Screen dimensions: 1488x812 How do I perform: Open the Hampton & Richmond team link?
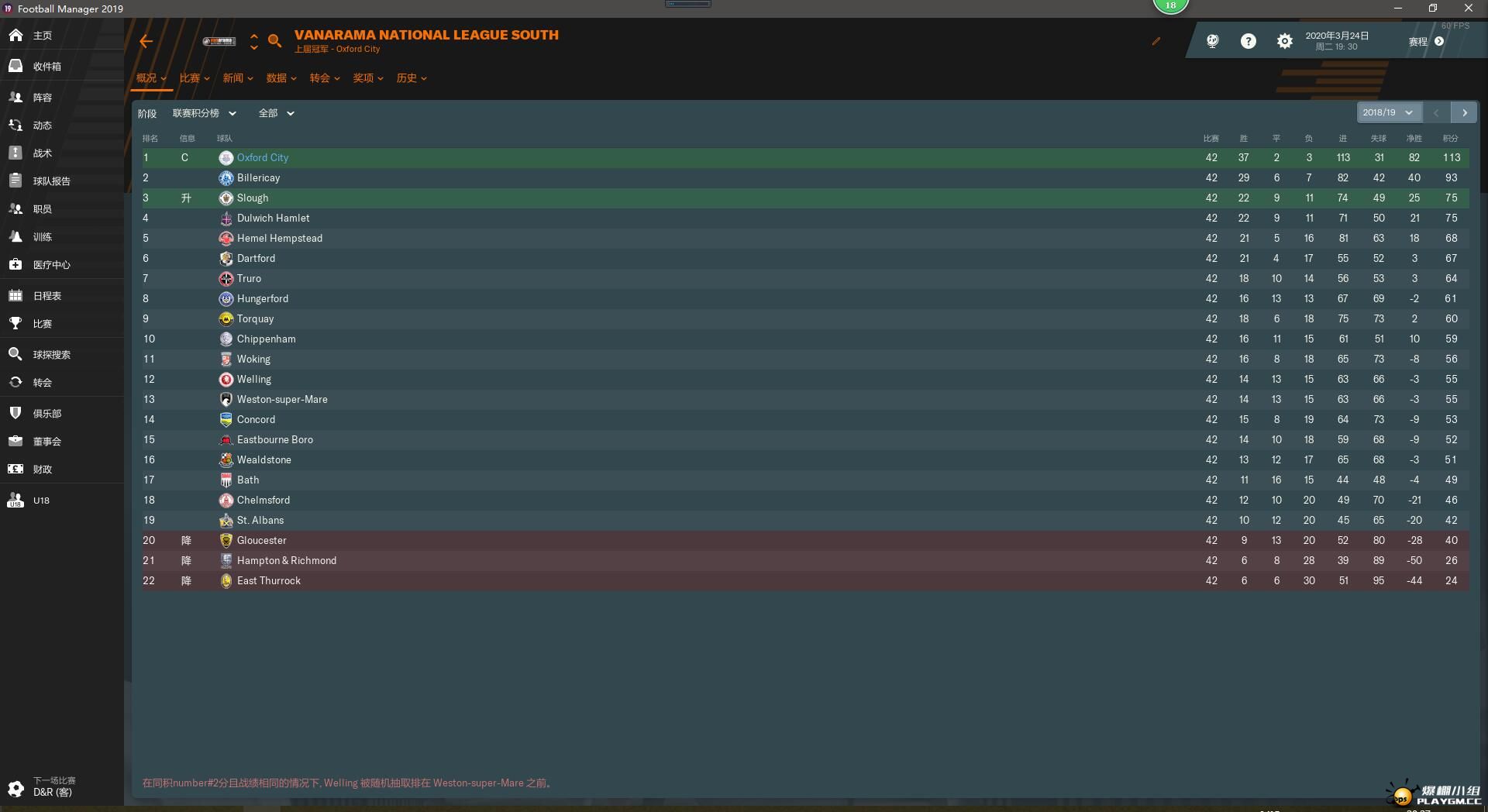pos(287,561)
